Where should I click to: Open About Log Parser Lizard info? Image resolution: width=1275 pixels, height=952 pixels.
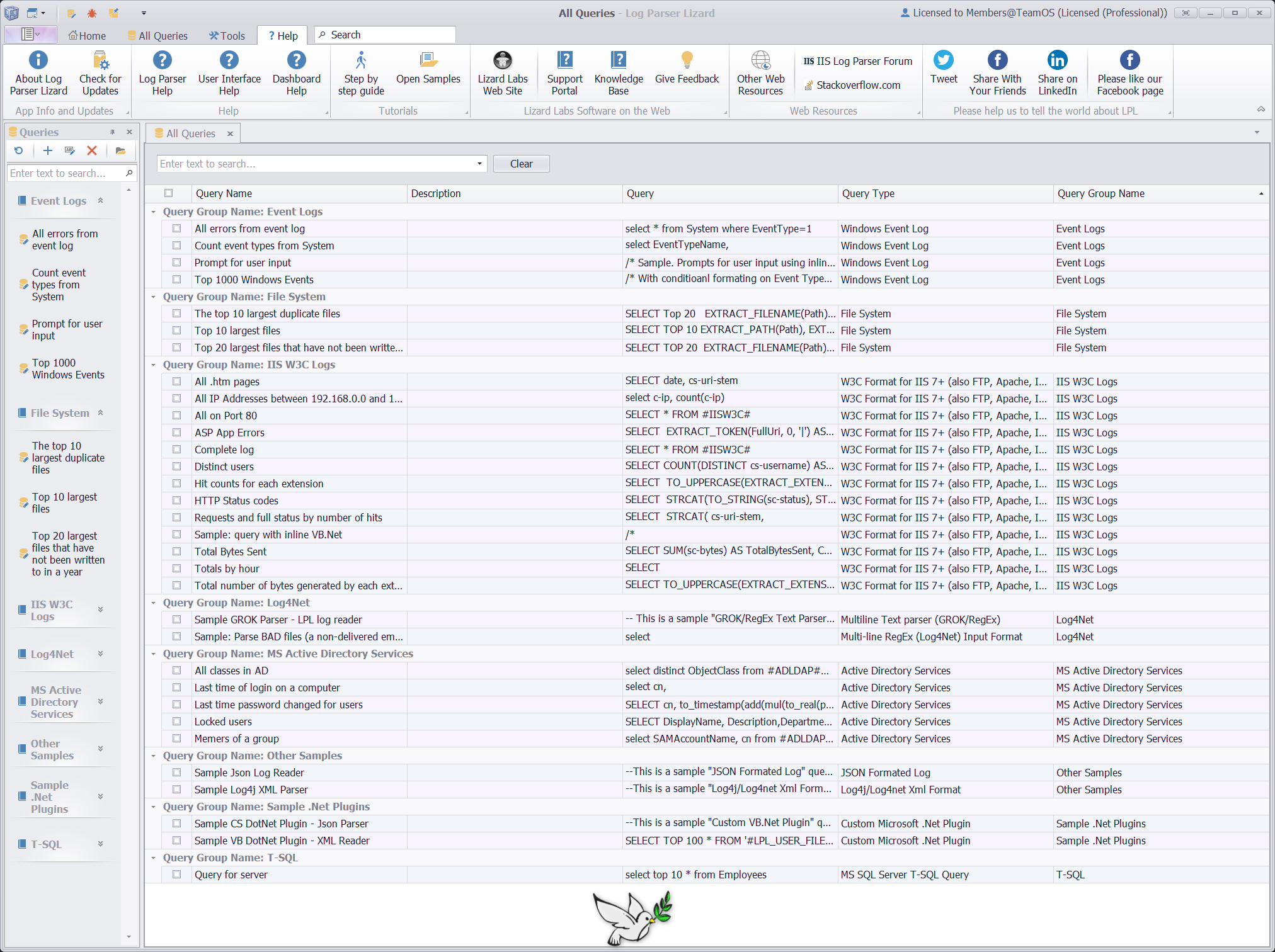38,73
